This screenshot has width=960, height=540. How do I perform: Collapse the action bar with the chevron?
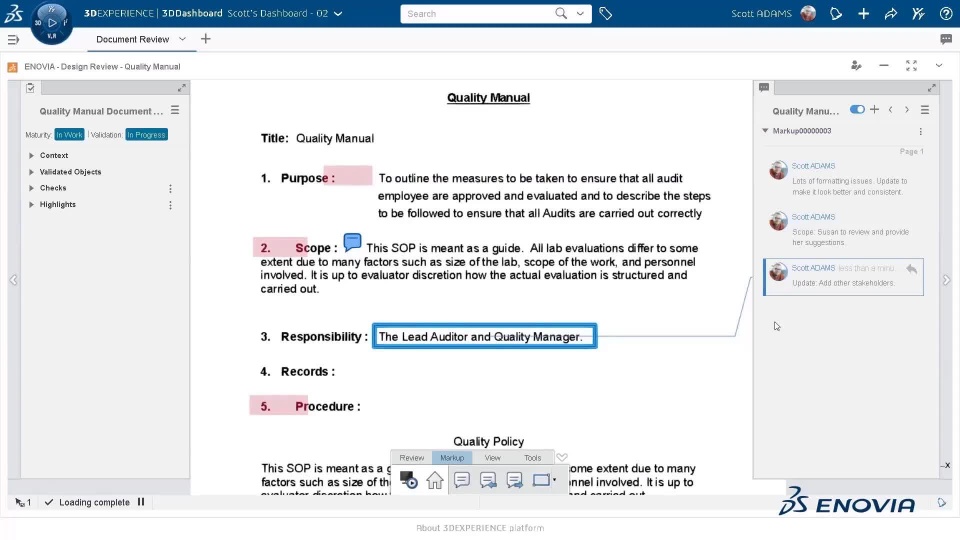click(562, 457)
